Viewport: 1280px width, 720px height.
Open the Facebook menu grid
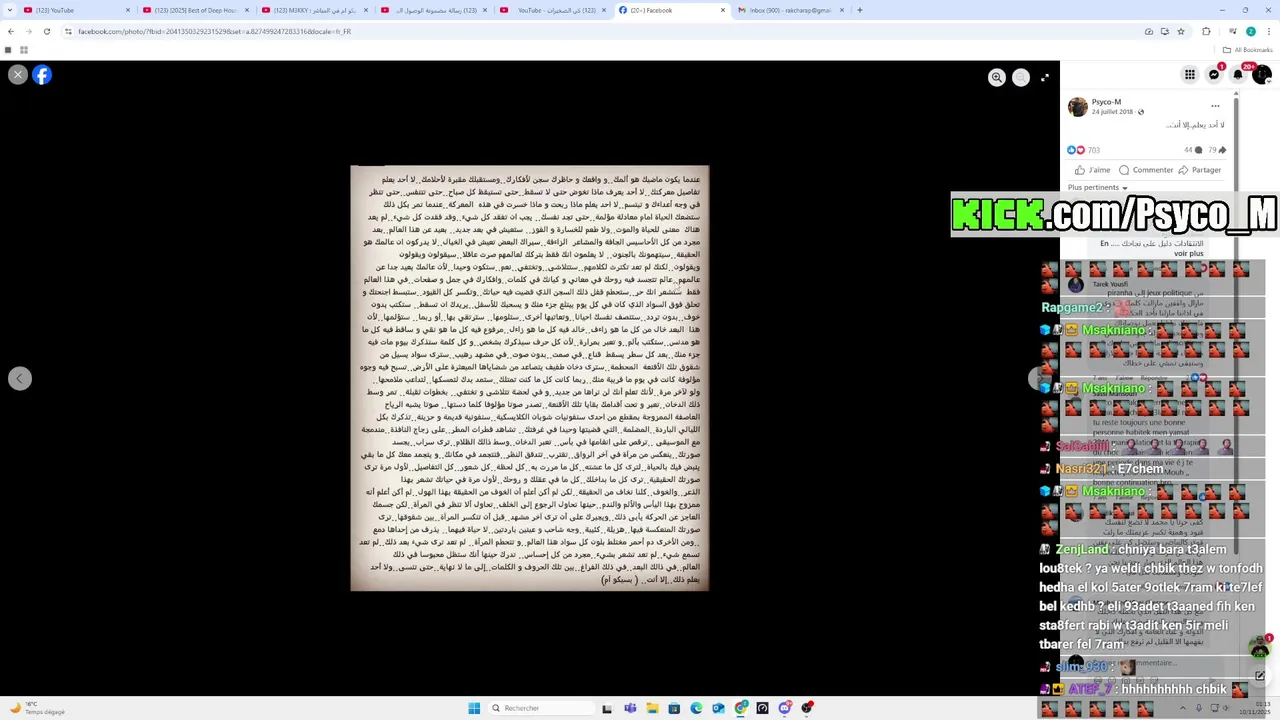(x=1190, y=74)
